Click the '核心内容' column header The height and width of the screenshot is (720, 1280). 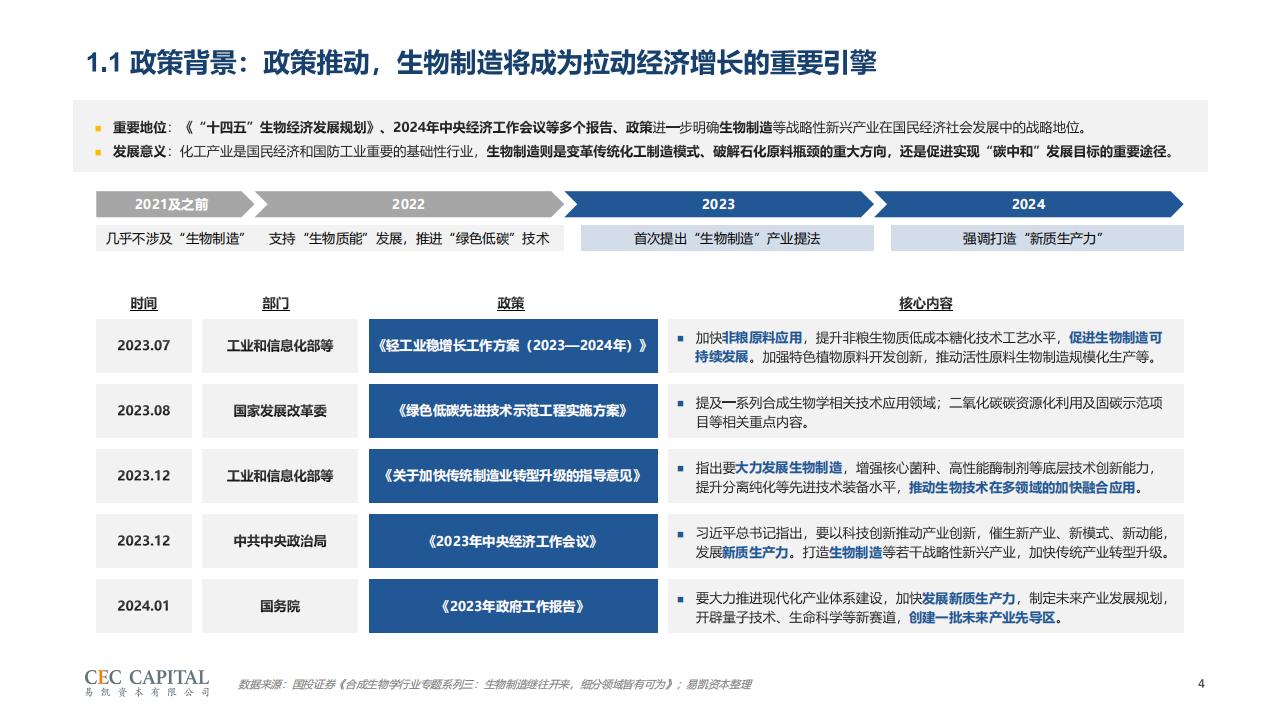point(925,303)
